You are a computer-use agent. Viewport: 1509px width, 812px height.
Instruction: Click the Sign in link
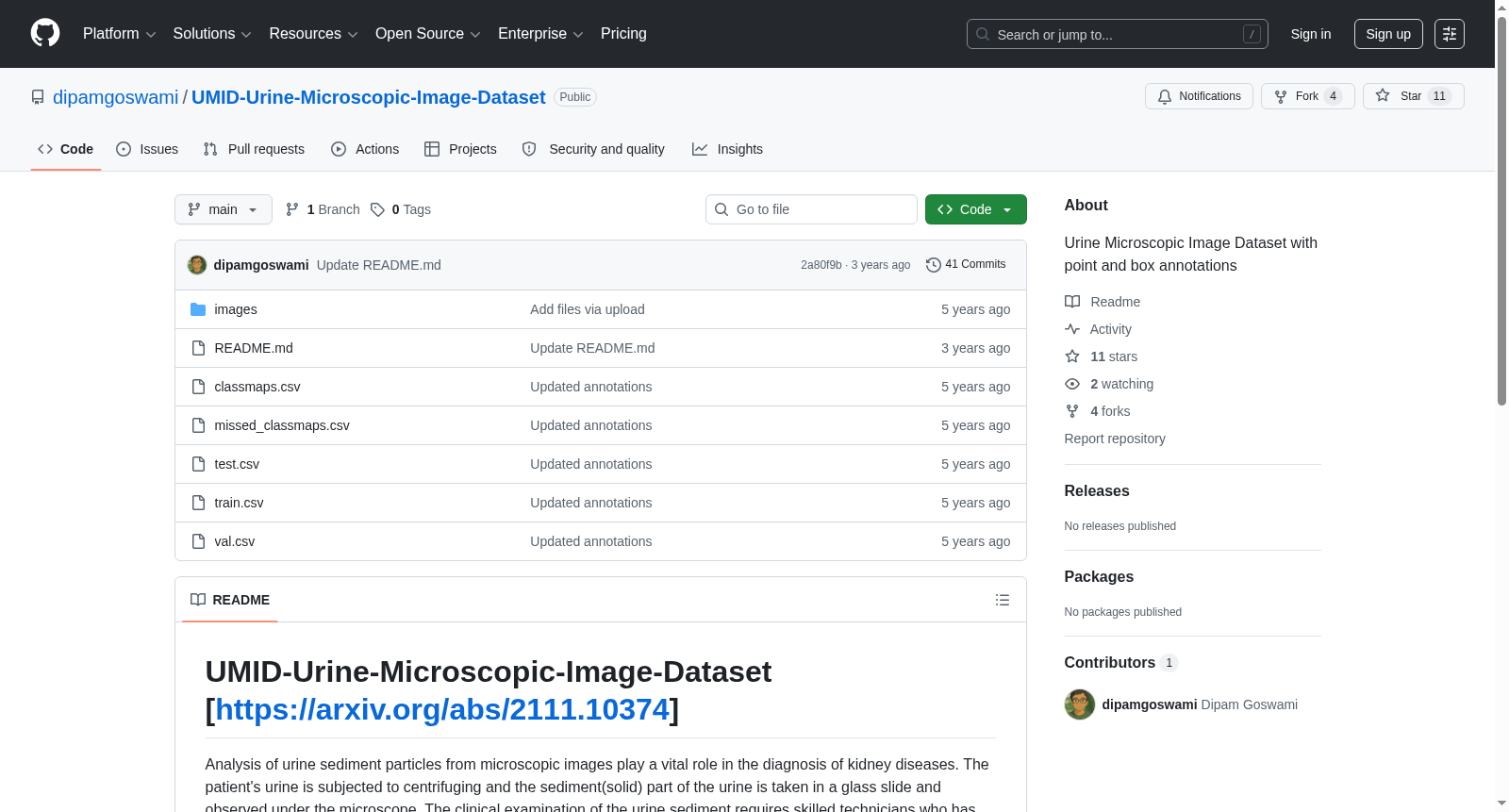[x=1311, y=34]
